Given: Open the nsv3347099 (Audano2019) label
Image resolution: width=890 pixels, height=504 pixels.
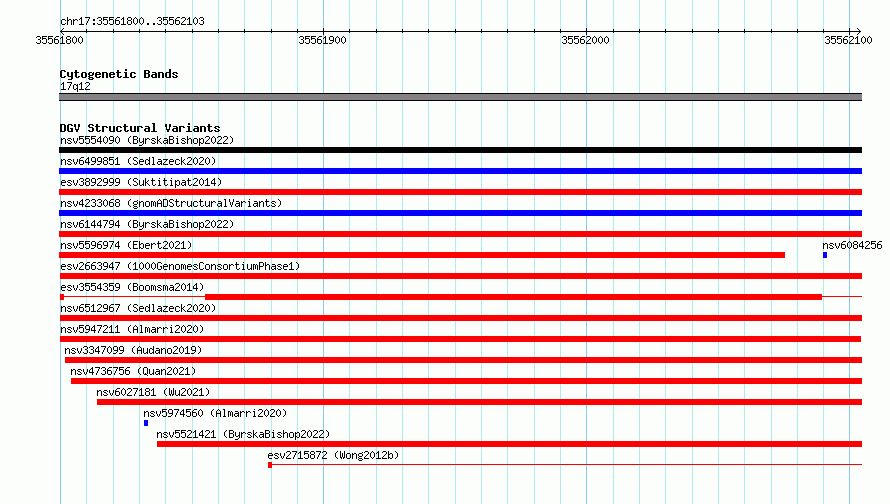Looking at the screenshot, I should [x=133, y=350].
